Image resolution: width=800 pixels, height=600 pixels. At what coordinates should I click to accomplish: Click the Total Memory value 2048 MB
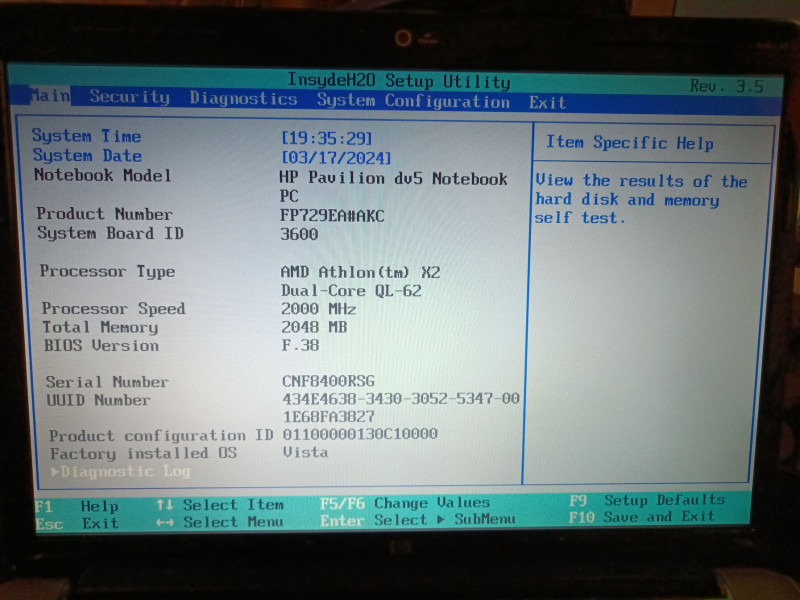coord(314,327)
